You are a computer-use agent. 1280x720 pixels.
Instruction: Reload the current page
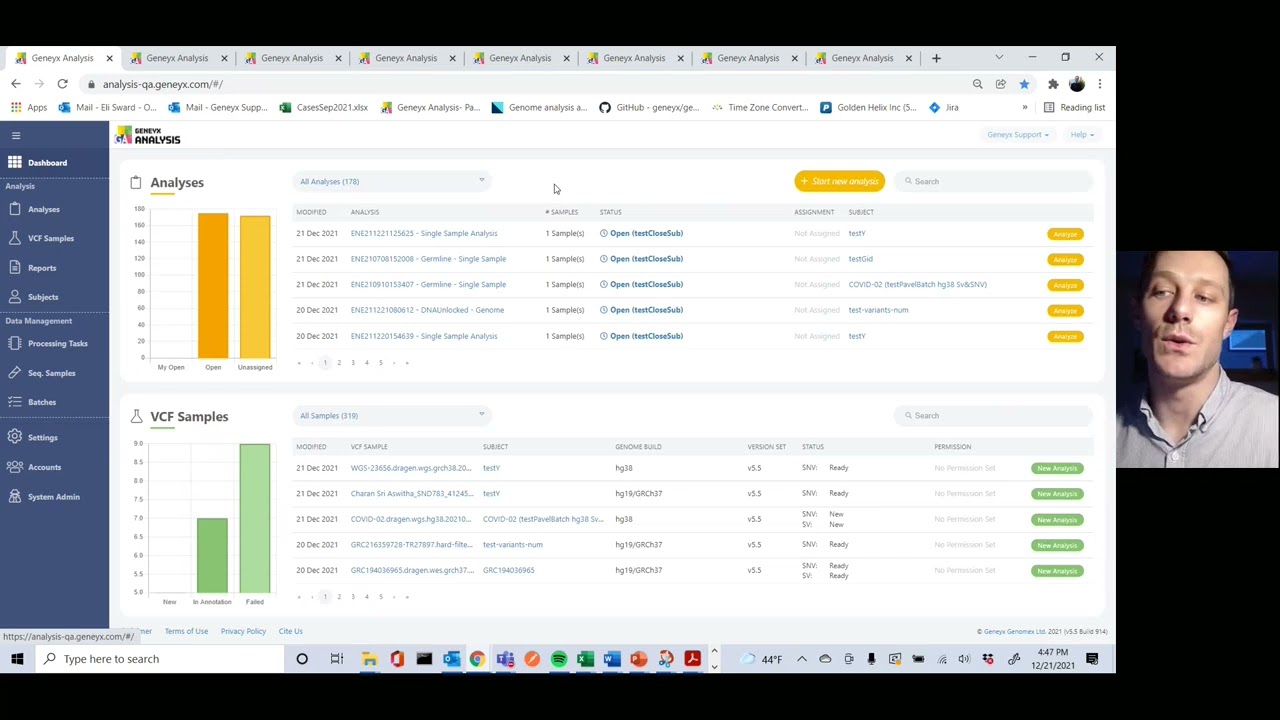pos(62,84)
